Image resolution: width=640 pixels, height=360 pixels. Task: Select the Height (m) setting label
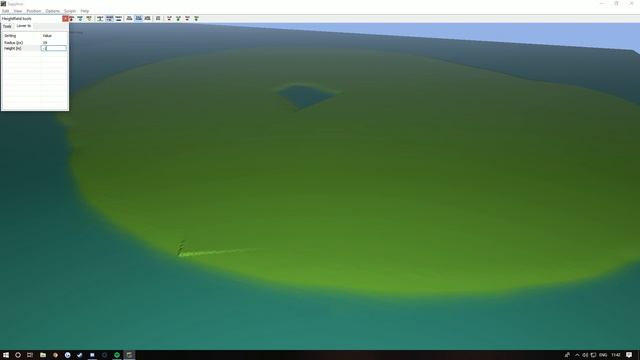coord(13,48)
